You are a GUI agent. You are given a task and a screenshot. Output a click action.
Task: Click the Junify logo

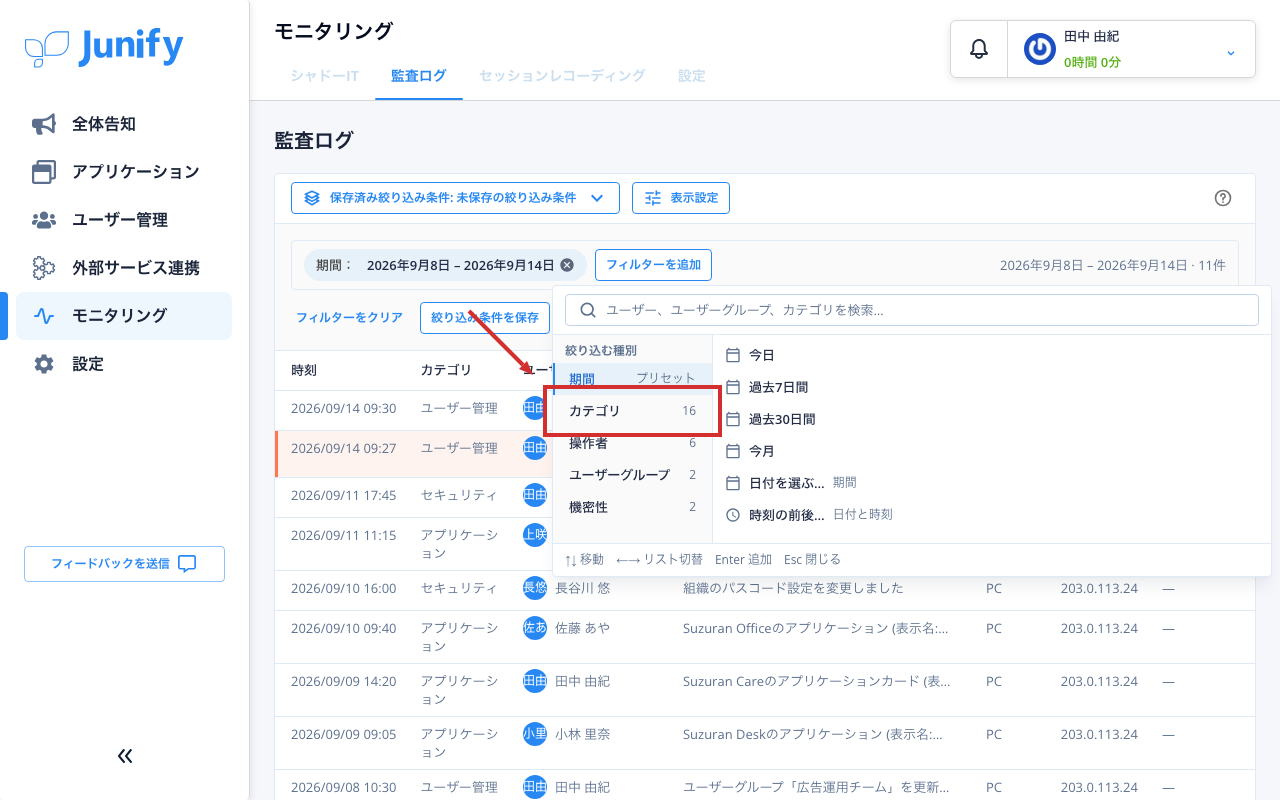click(x=104, y=47)
